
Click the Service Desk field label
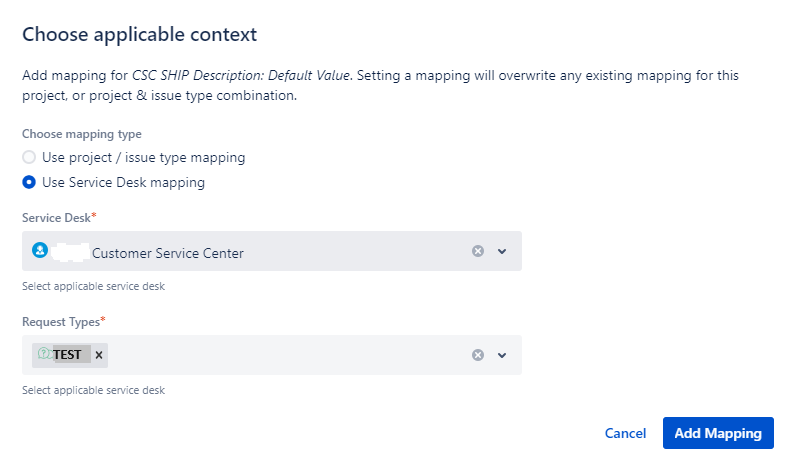pos(58,217)
